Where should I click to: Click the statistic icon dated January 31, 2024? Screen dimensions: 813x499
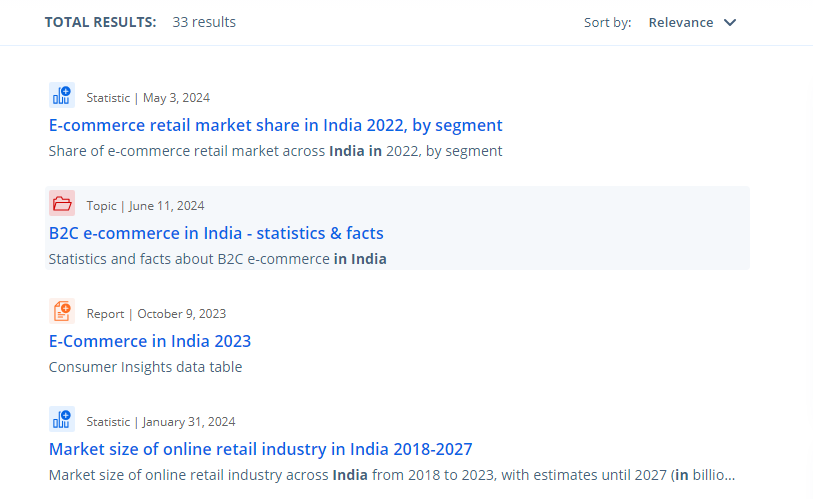click(x=62, y=419)
